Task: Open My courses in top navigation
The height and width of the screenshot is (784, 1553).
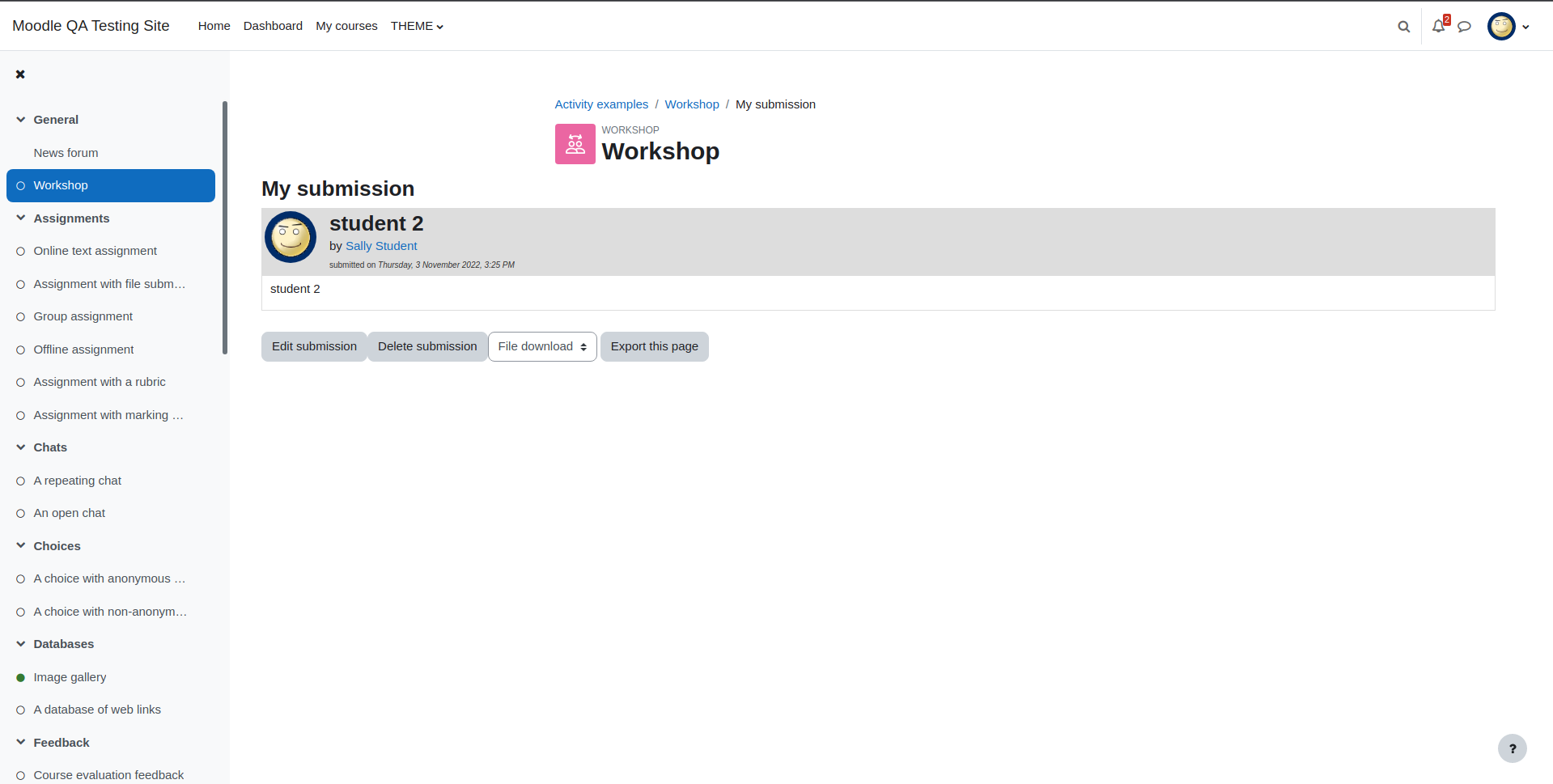Action: (x=346, y=26)
